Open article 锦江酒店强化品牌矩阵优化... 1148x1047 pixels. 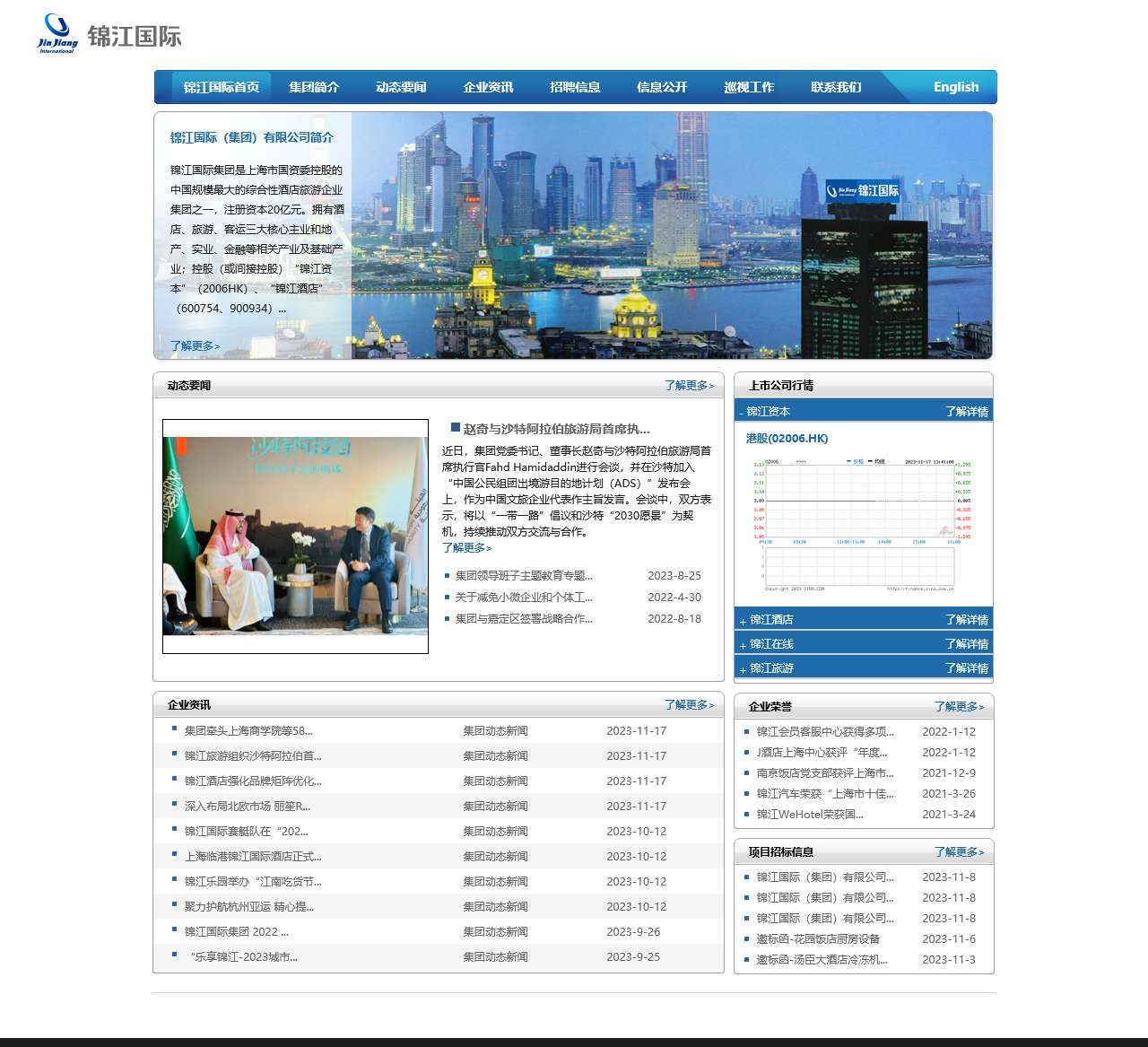click(253, 781)
